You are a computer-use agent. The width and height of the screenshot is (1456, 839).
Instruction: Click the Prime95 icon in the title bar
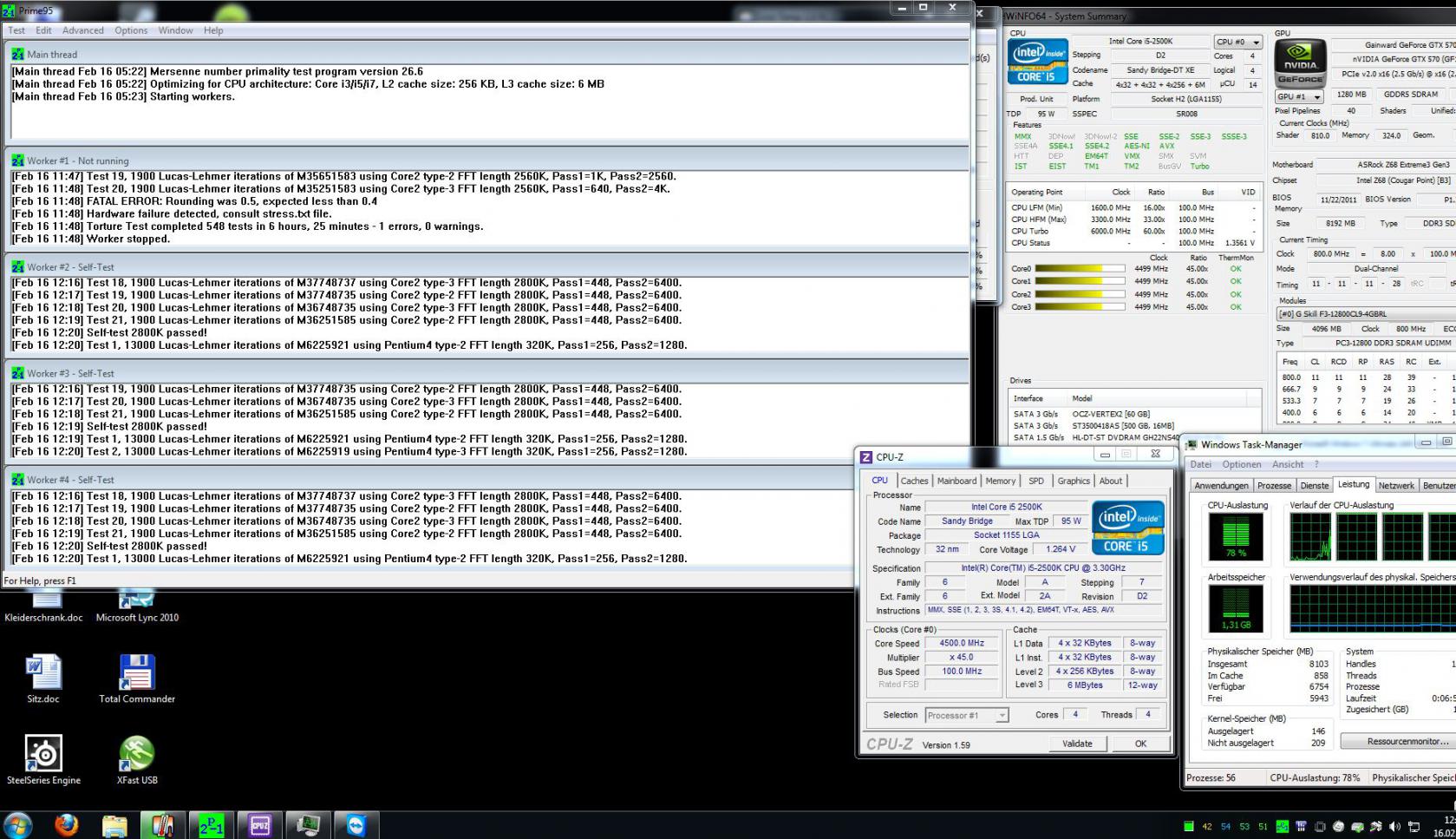pos(9,11)
